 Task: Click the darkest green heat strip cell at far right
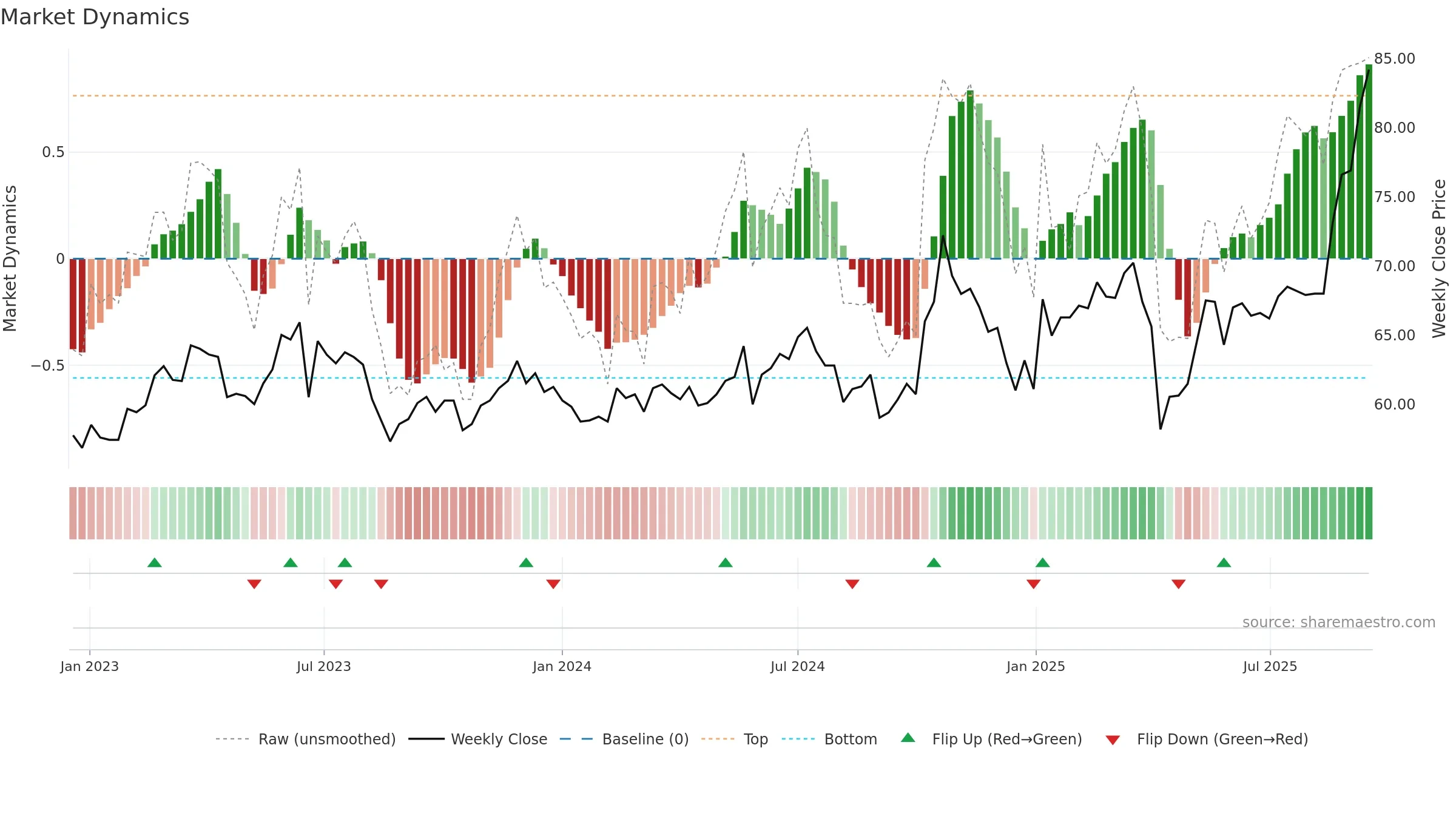(1369, 513)
